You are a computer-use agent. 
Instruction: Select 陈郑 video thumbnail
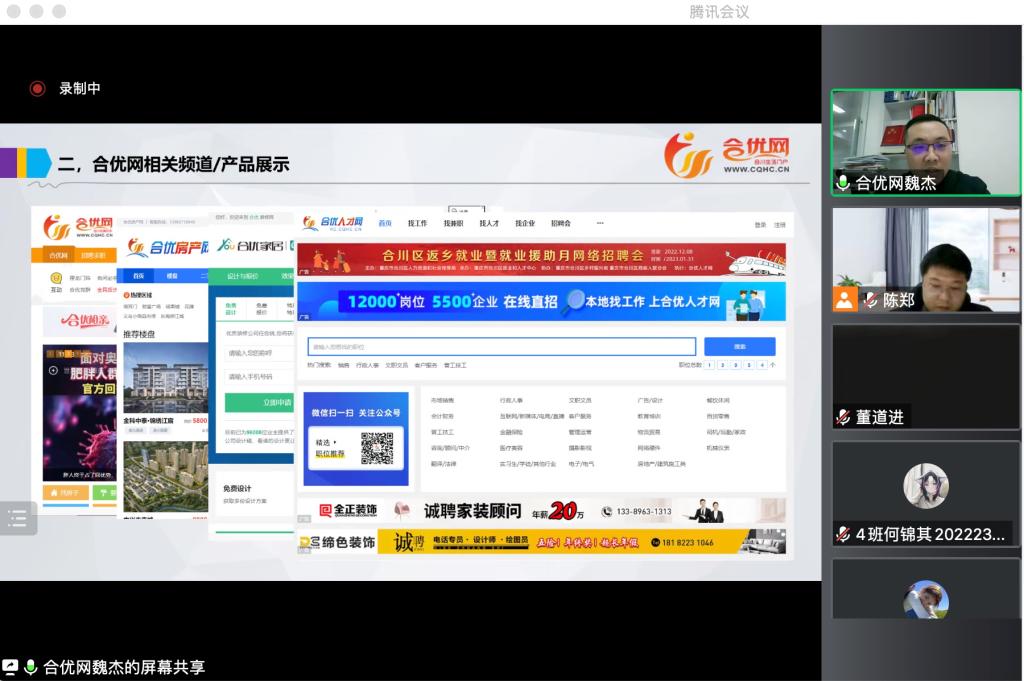point(925,260)
